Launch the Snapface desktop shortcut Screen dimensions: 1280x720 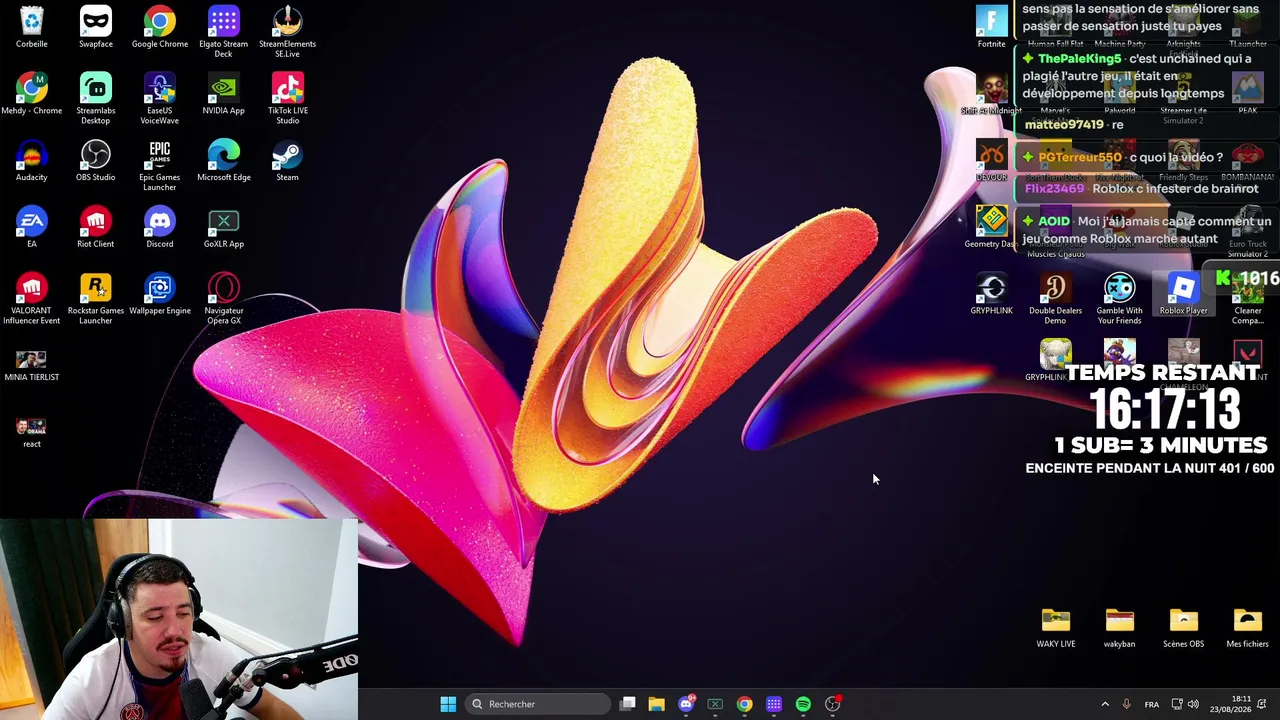pos(96,27)
